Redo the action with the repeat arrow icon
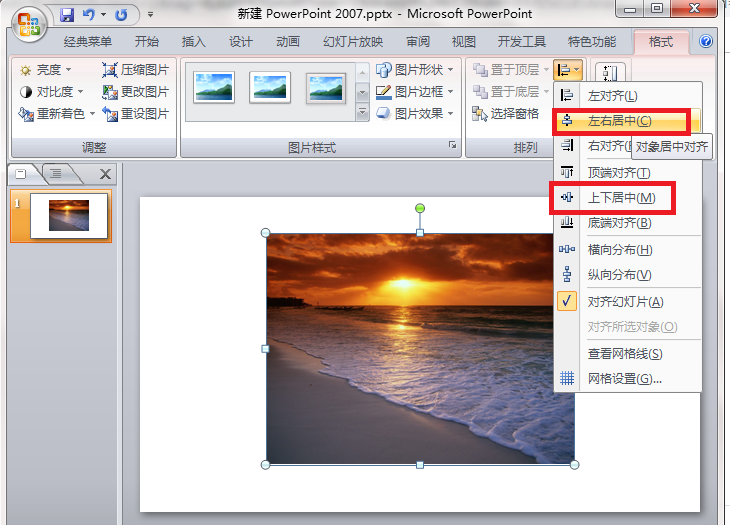Viewport: 730px width, 525px height. [x=121, y=15]
